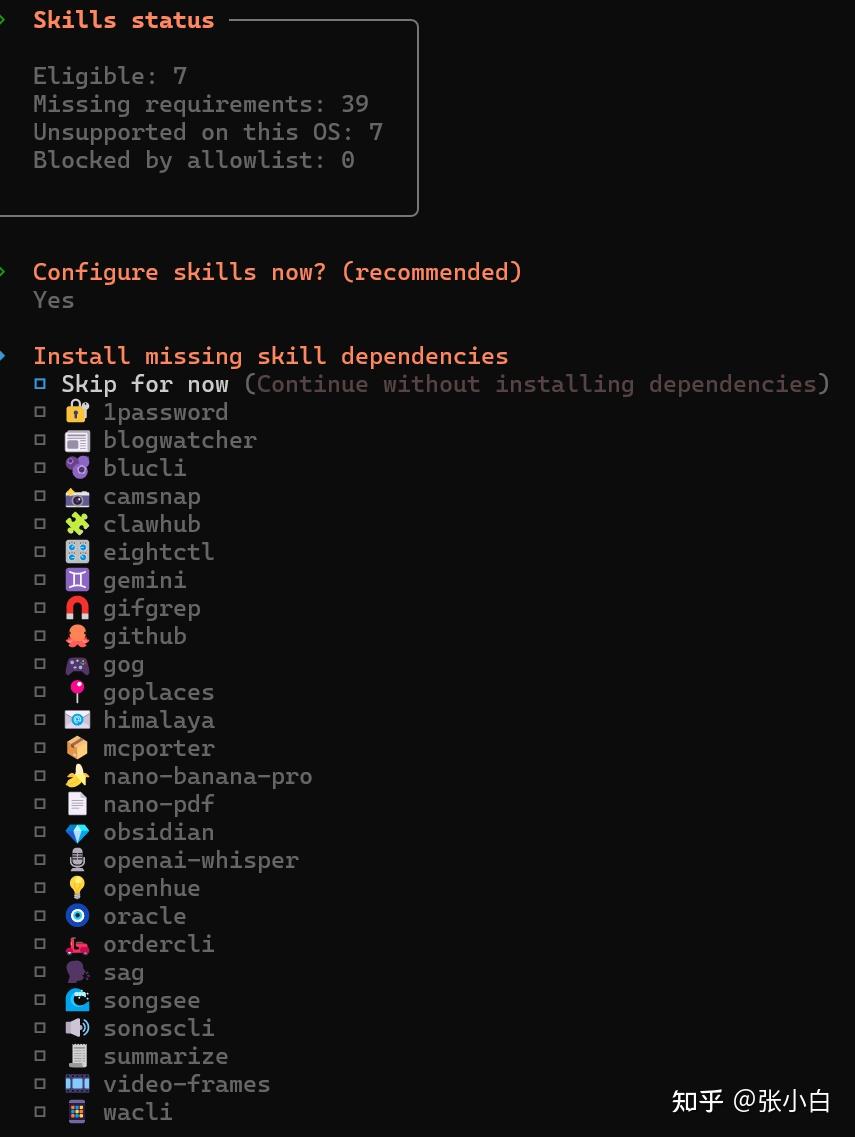Click the light bulb icon for openhue
855x1137 pixels.
[x=77, y=888]
